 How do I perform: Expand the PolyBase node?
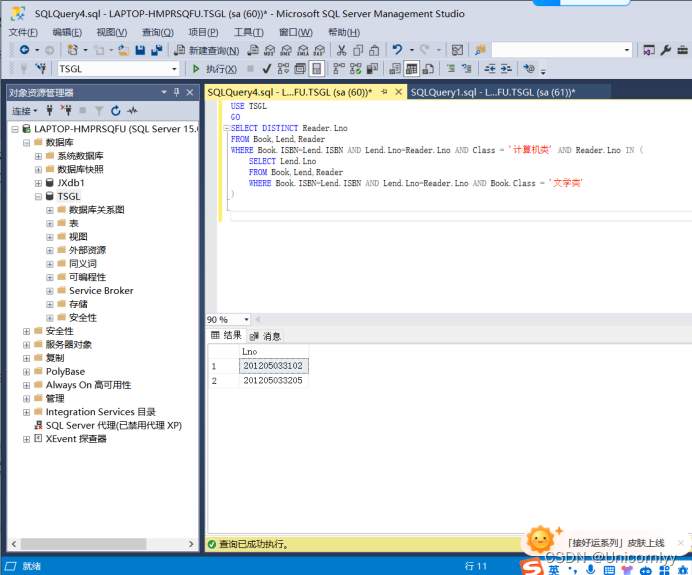click(26, 372)
